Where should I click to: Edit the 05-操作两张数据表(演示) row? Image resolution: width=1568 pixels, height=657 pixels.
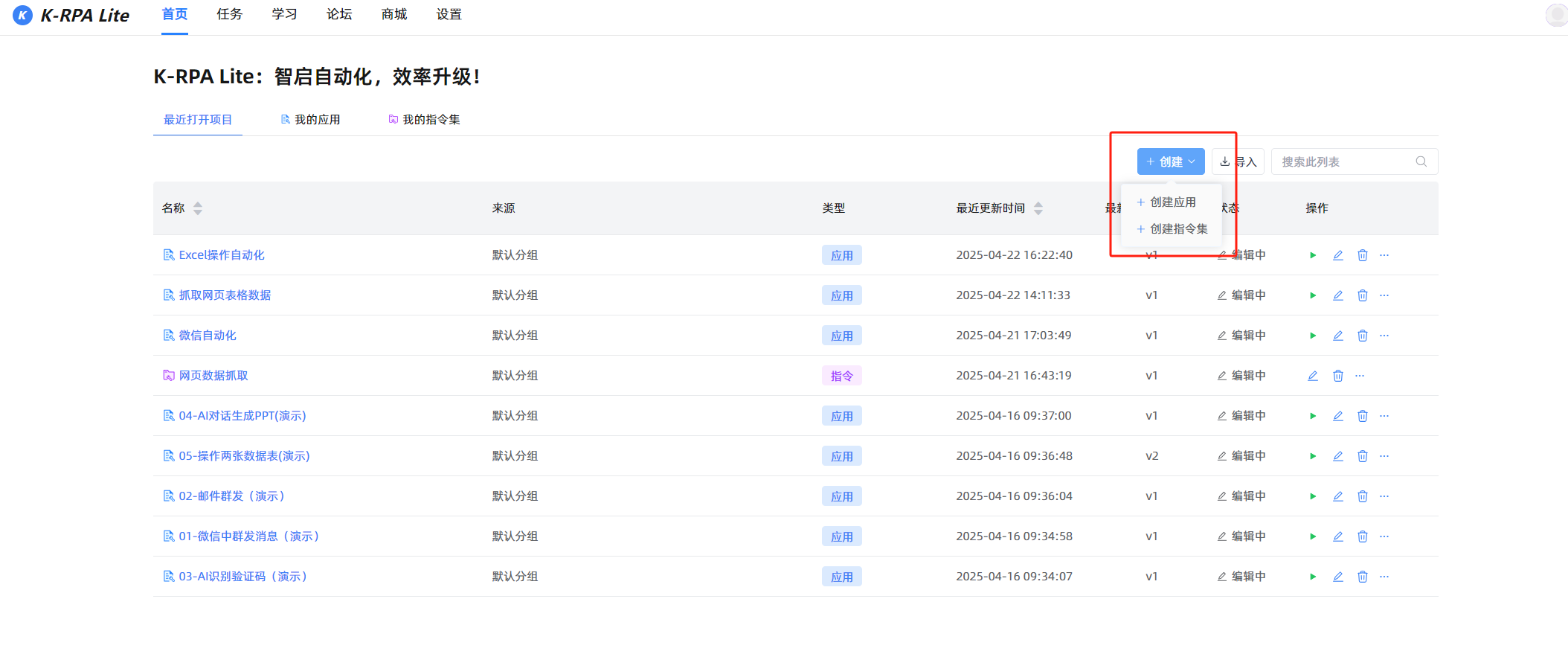(1337, 456)
